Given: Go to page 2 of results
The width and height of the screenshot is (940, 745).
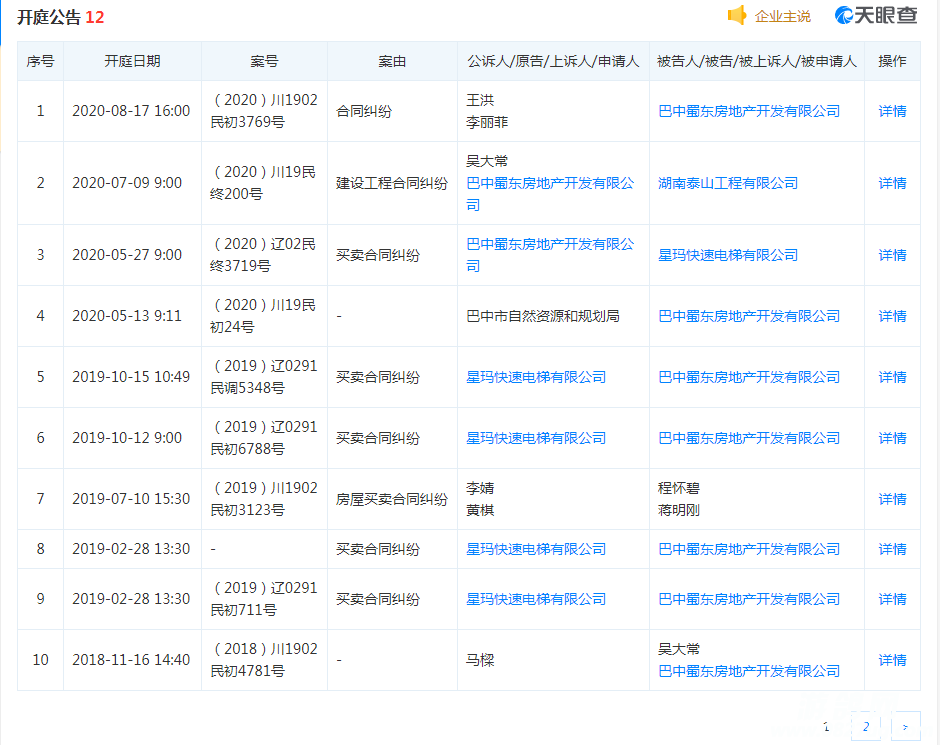Looking at the screenshot, I should coord(866,726).
